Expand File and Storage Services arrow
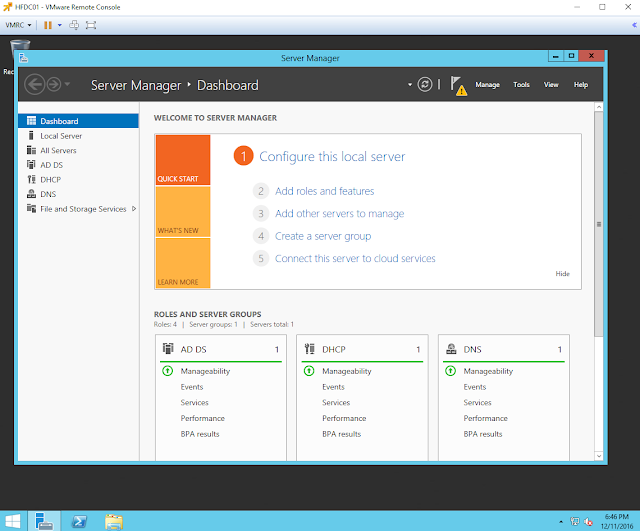 point(134,209)
